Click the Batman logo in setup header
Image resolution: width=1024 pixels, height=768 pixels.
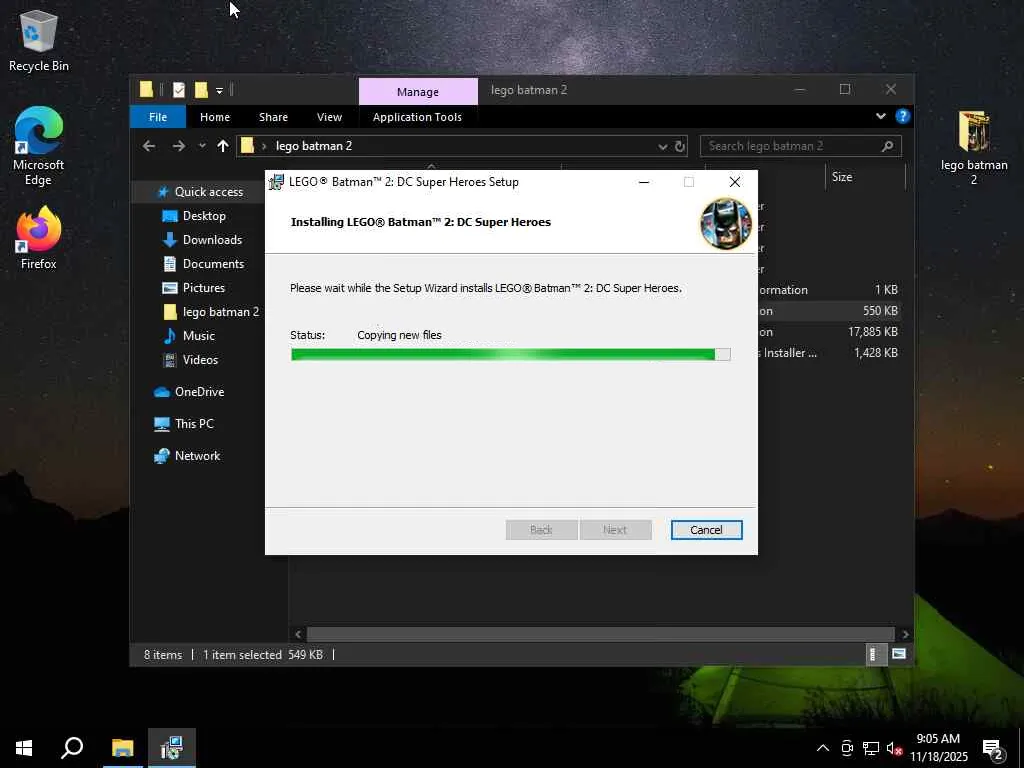click(x=726, y=223)
